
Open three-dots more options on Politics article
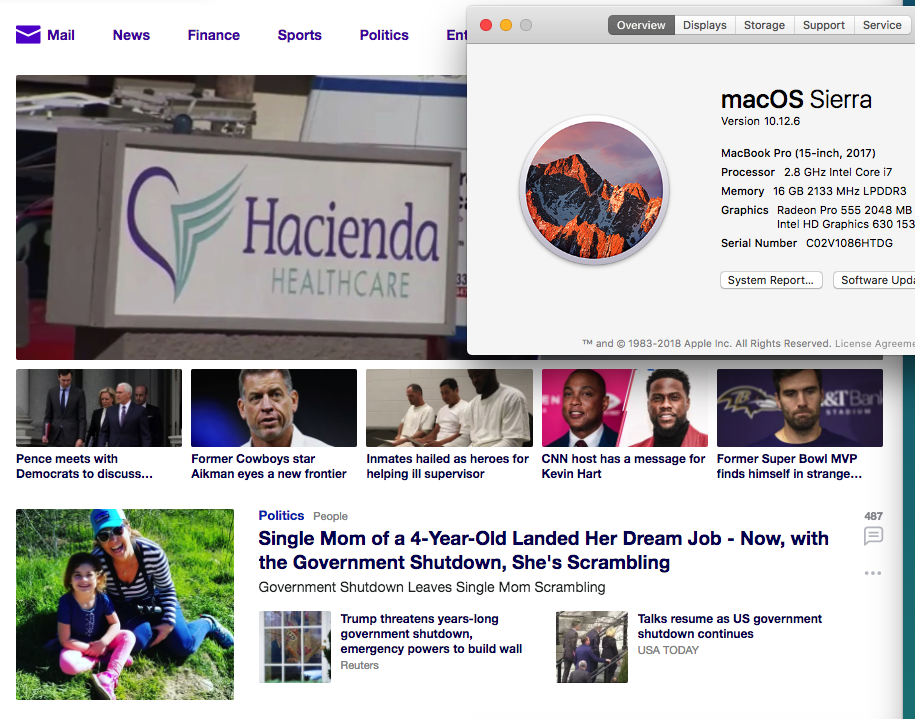[x=873, y=573]
